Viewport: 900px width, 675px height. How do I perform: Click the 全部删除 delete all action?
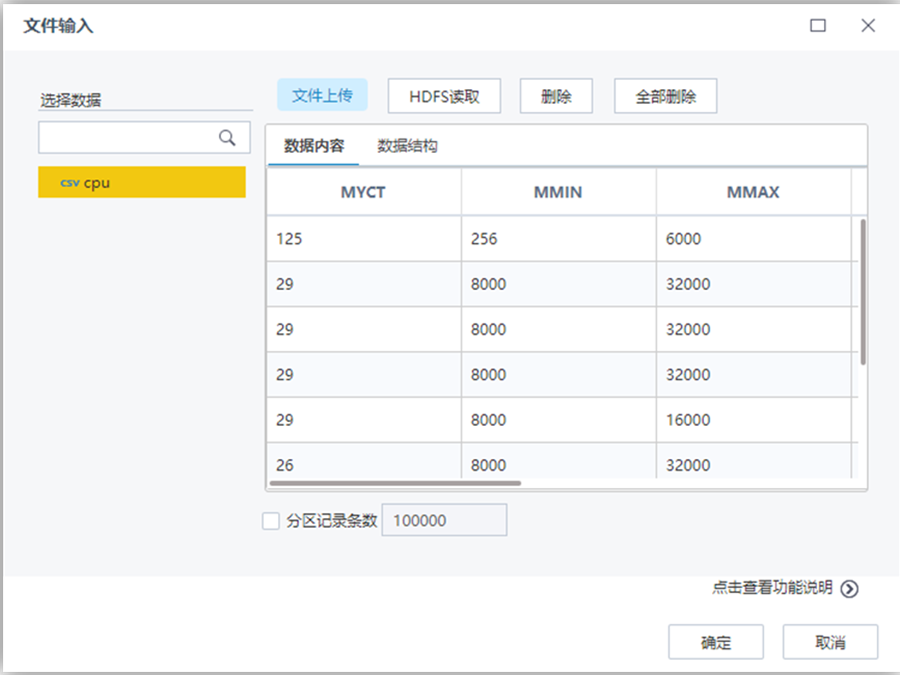point(665,95)
